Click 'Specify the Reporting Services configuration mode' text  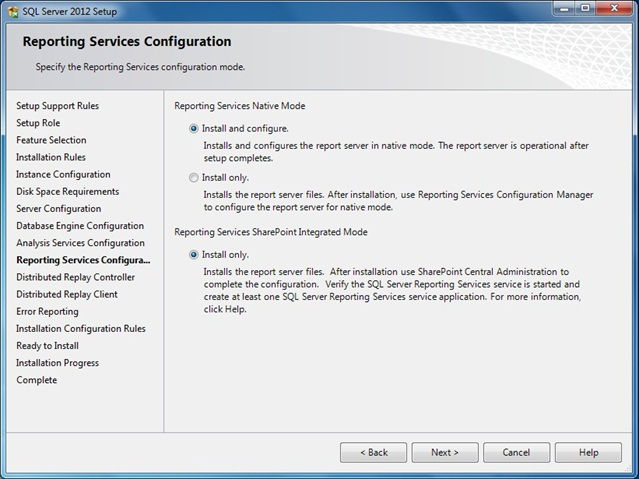click(140, 67)
